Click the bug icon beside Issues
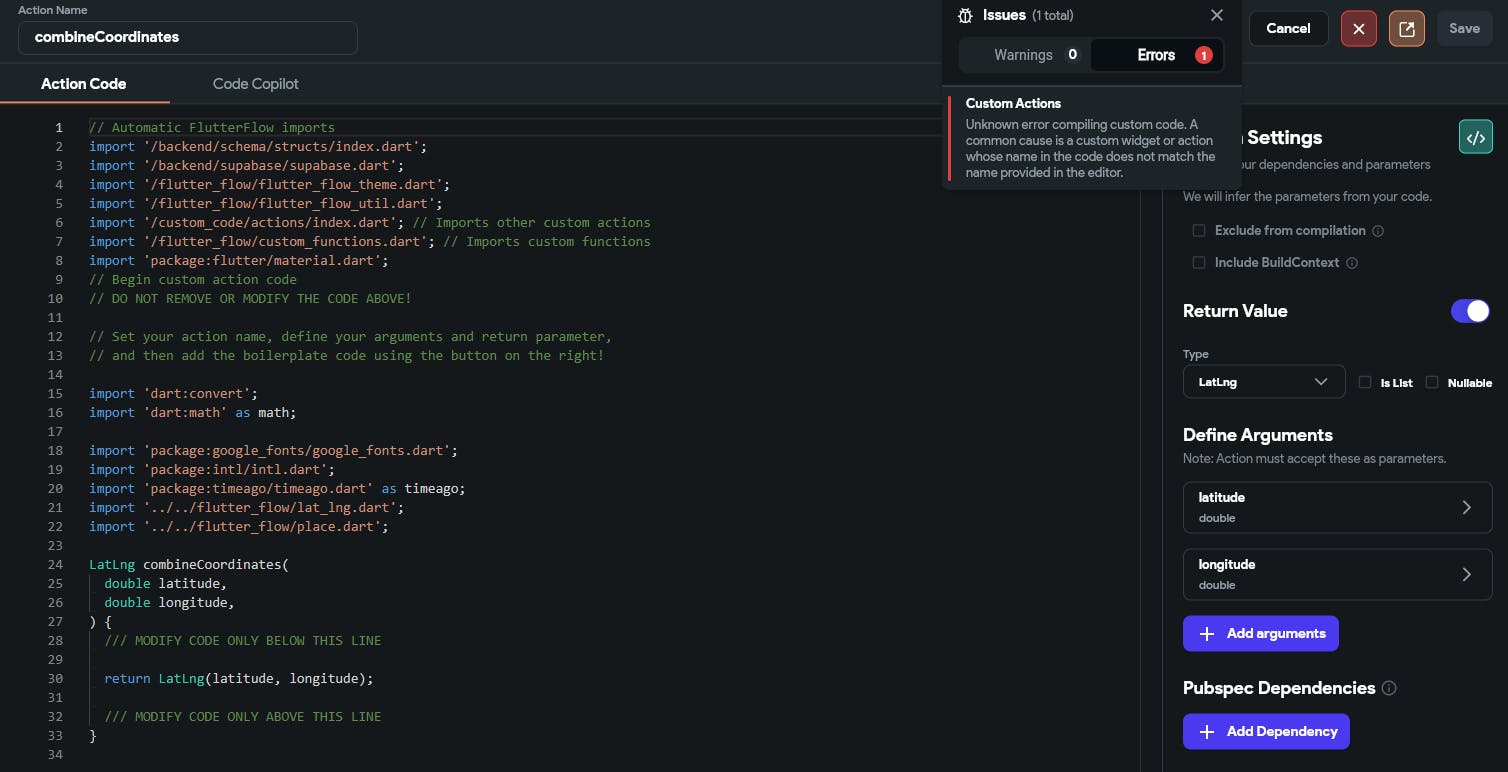Screen dimensions: 1508x772 965,16
